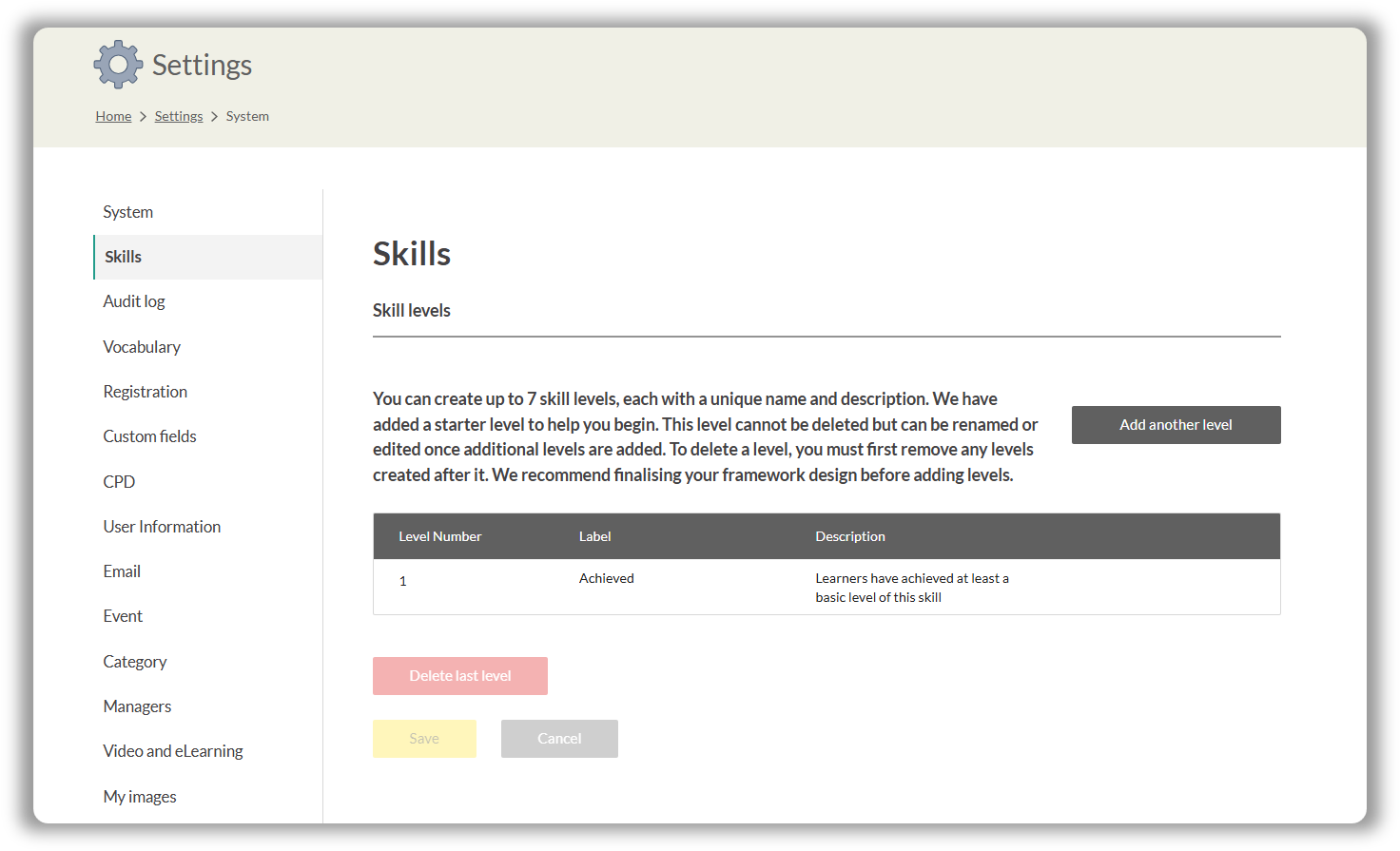This screenshot has width=1400, height=851.
Task: Click the Cancel button
Action: pyautogui.click(x=559, y=739)
